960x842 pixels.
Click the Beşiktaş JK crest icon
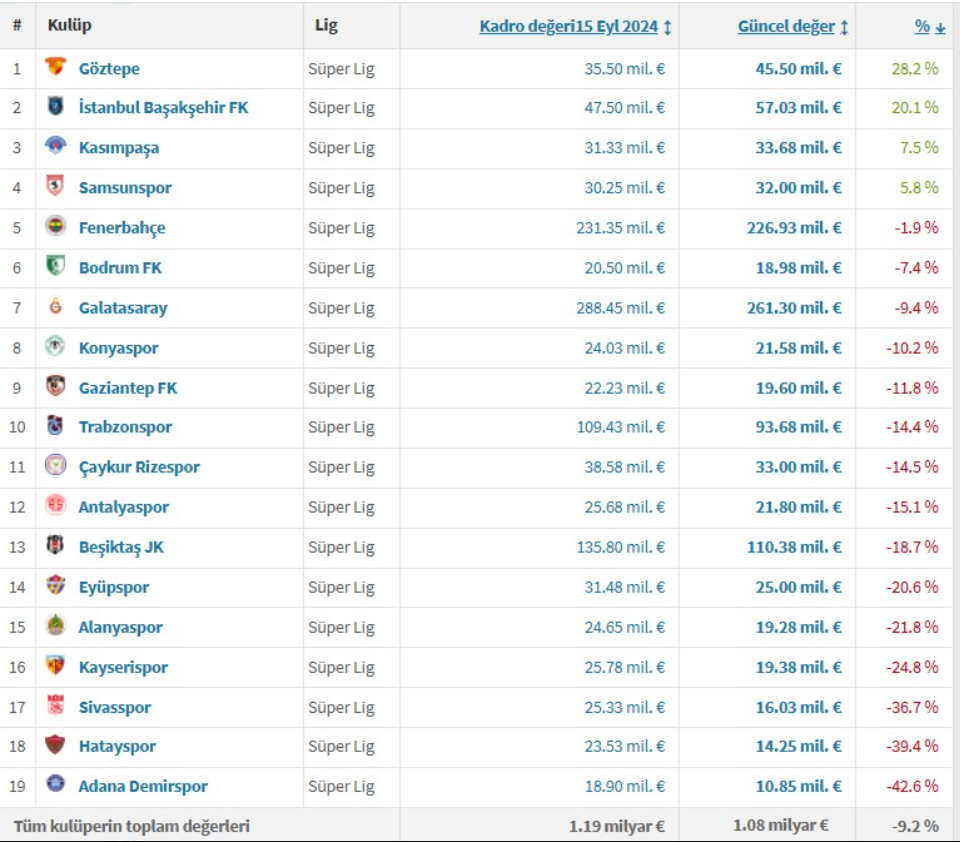pyautogui.click(x=56, y=545)
